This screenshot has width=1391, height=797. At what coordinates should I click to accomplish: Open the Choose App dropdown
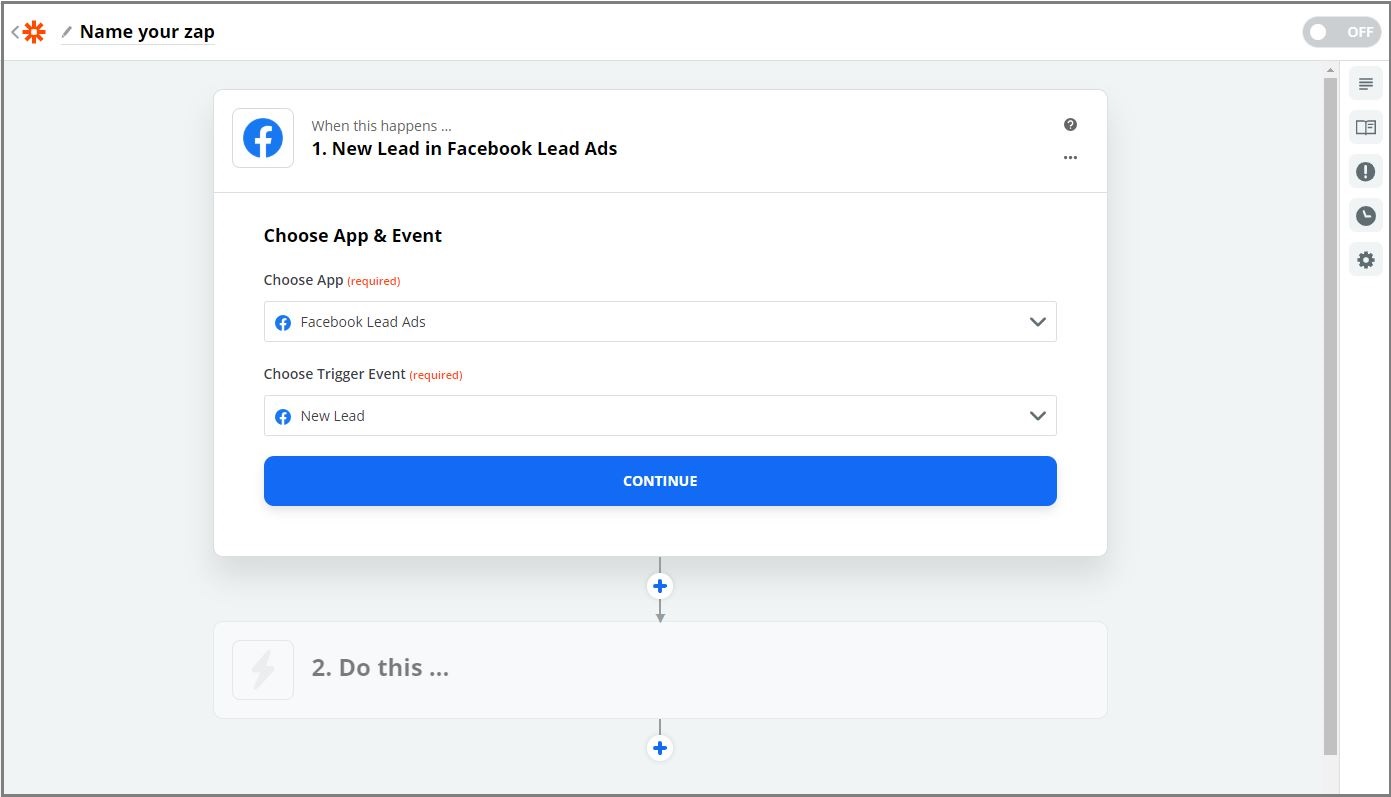(660, 322)
